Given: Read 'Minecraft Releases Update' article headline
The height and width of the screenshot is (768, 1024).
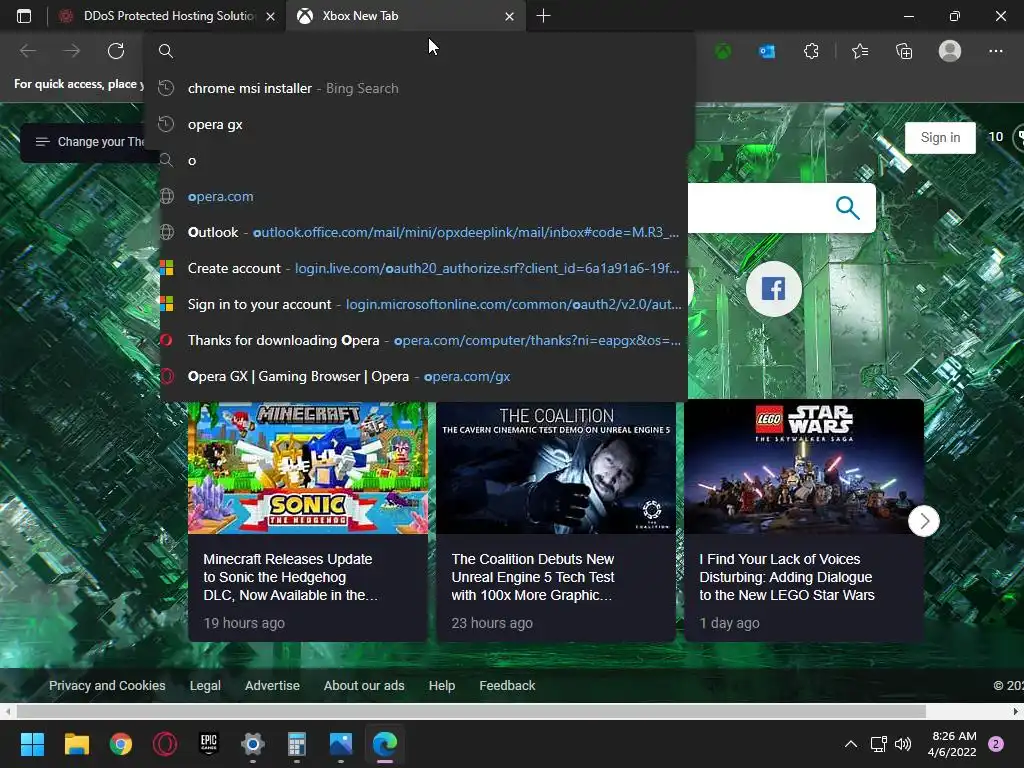Looking at the screenshot, I should pyautogui.click(x=291, y=577).
